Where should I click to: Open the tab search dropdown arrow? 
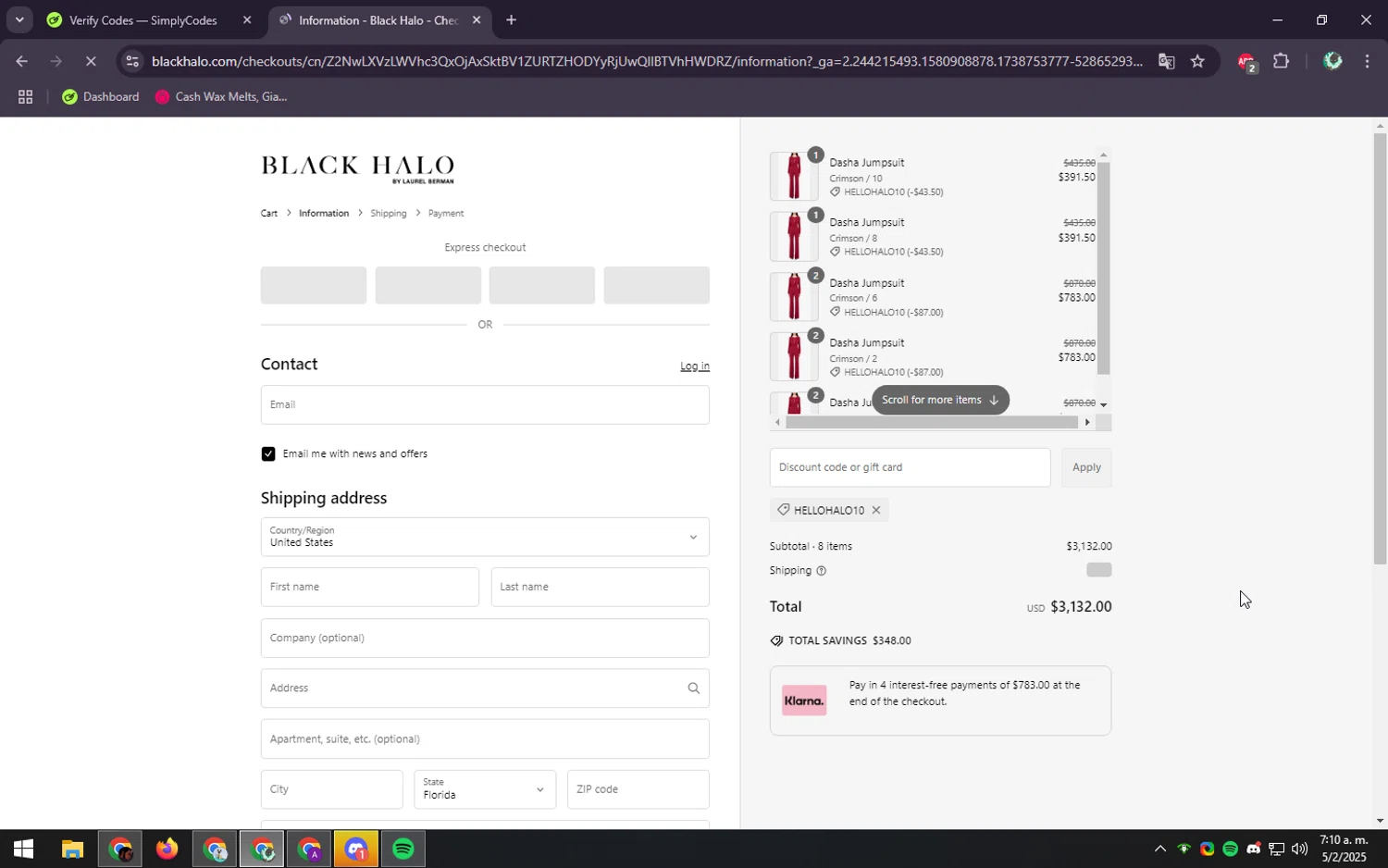click(19, 19)
